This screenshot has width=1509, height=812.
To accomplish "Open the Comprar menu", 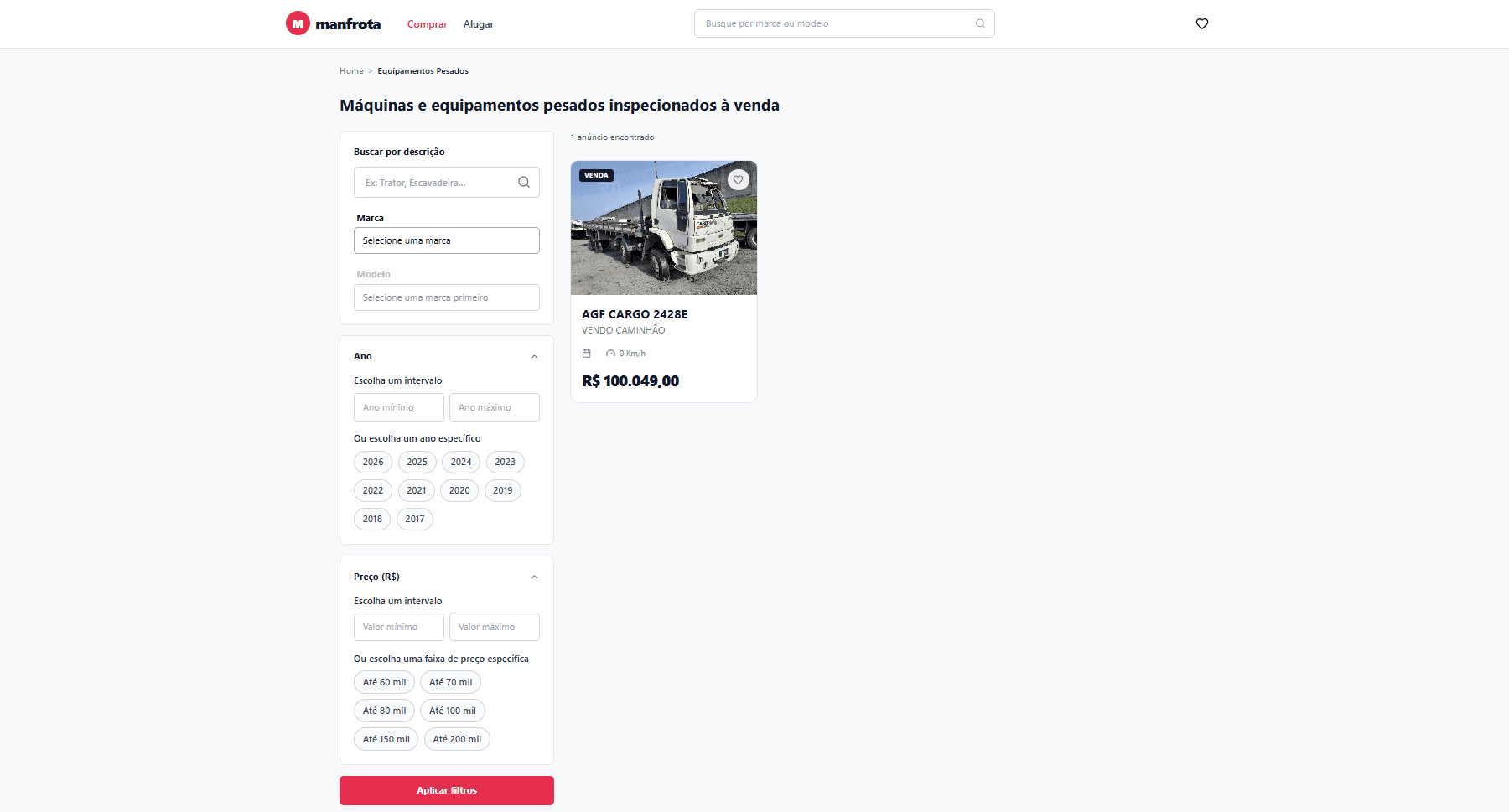I will (428, 24).
